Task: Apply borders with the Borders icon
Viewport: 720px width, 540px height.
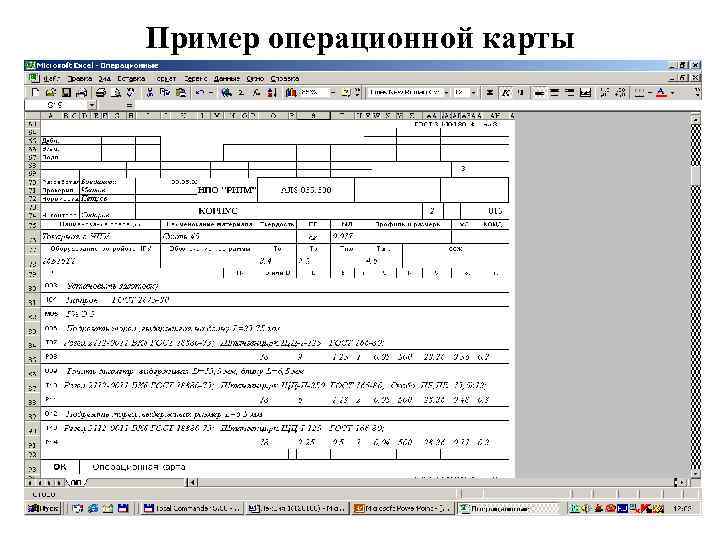Action: tap(639, 93)
